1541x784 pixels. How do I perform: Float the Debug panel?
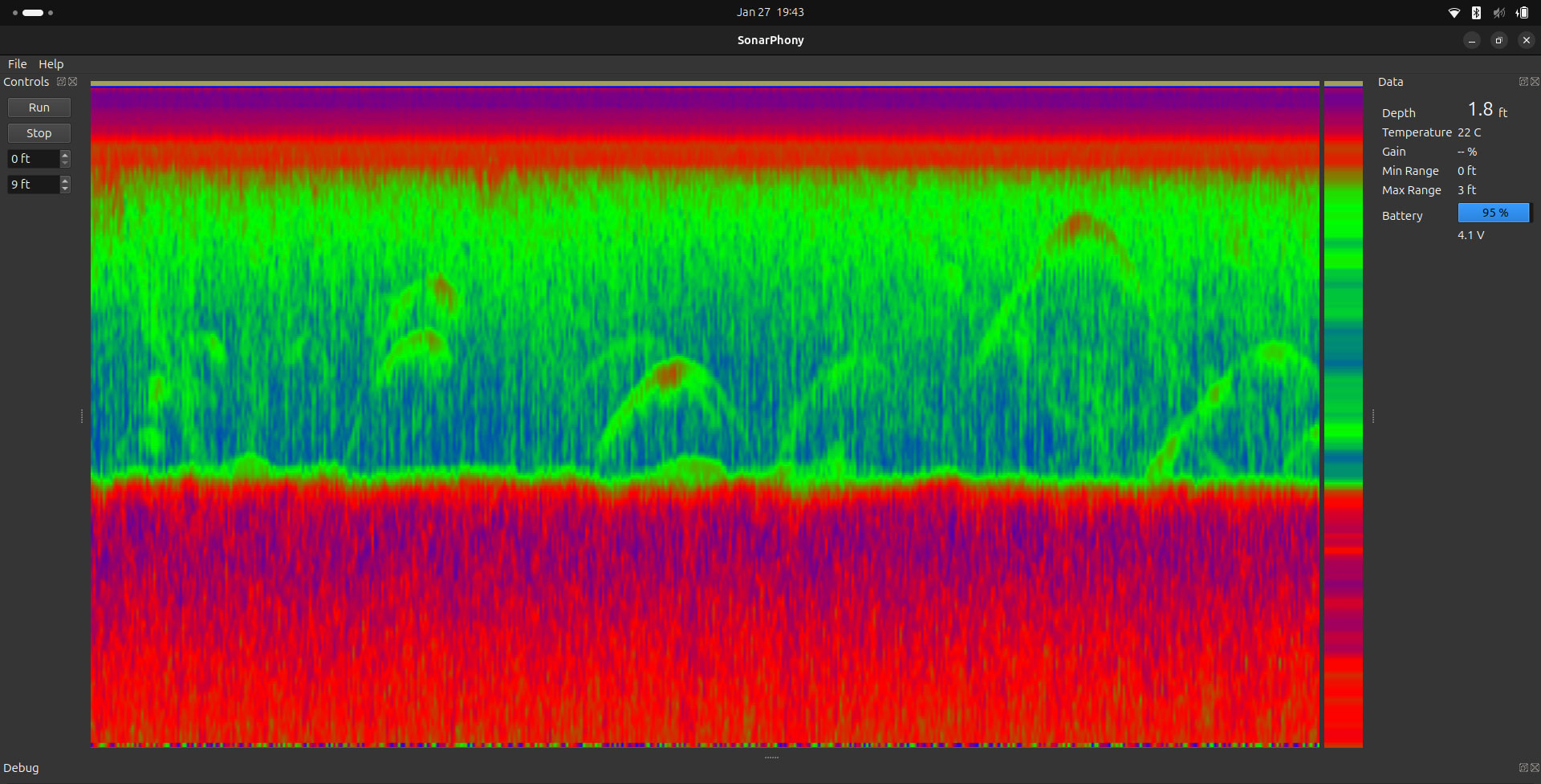click(x=1523, y=768)
